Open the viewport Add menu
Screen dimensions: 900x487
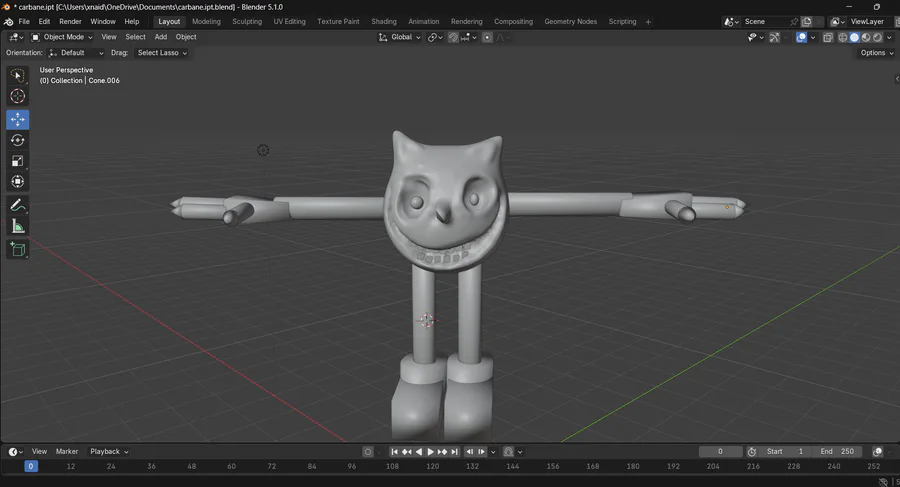[161, 37]
